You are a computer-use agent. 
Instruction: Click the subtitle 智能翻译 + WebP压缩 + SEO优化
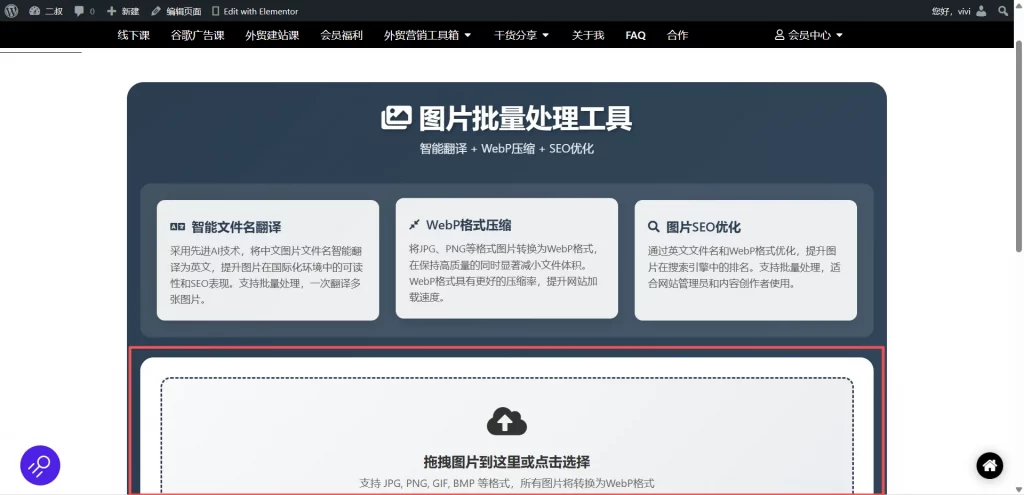[507, 149]
